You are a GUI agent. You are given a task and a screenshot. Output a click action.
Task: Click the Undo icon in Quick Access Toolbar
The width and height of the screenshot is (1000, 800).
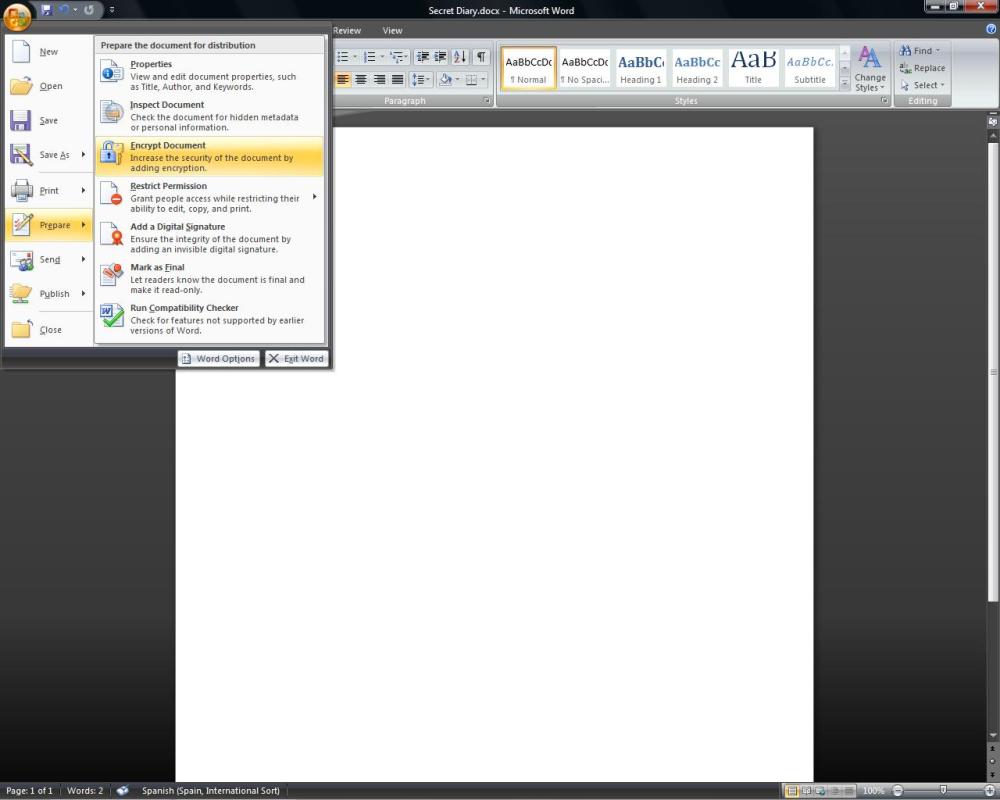tap(62, 10)
